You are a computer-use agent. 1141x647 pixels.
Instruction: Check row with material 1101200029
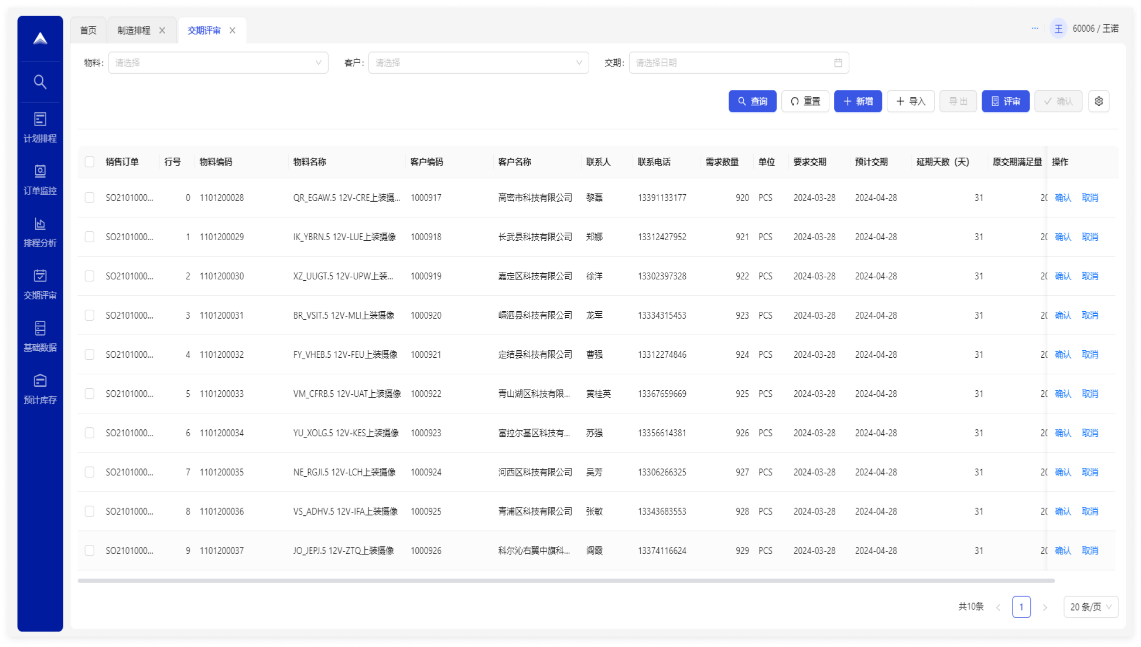[x=90, y=237]
